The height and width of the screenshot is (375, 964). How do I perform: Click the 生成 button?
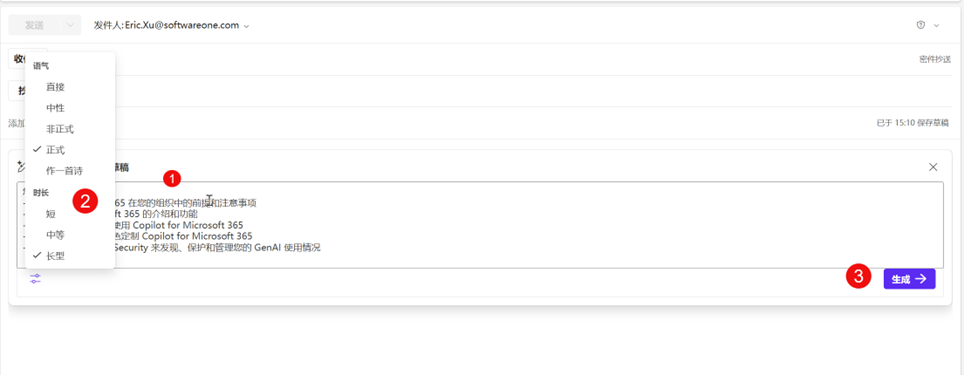pos(909,279)
